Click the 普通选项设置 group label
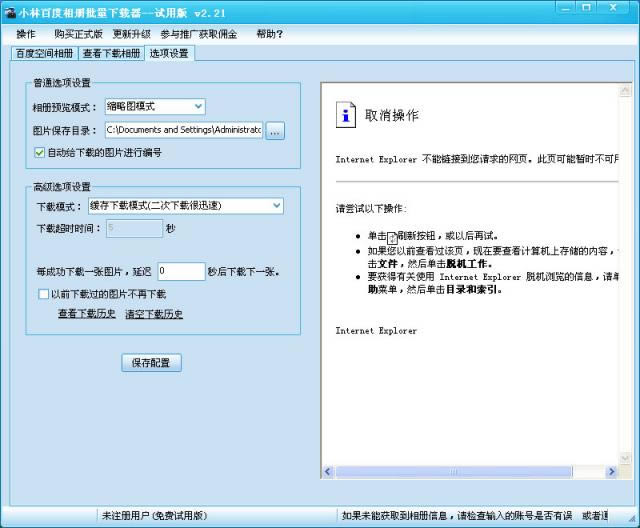This screenshot has height=528, width=640. (x=62, y=83)
